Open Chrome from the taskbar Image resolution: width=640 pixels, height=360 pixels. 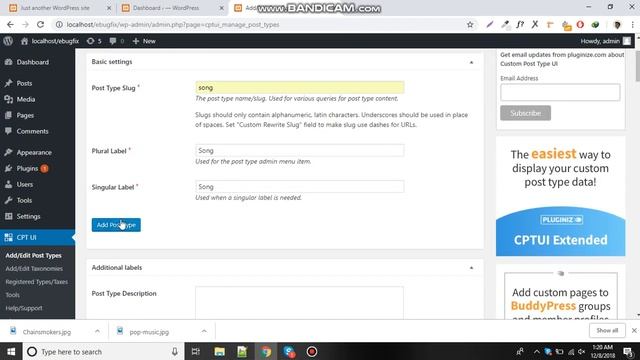pyautogui.click(x=266, y=351)
